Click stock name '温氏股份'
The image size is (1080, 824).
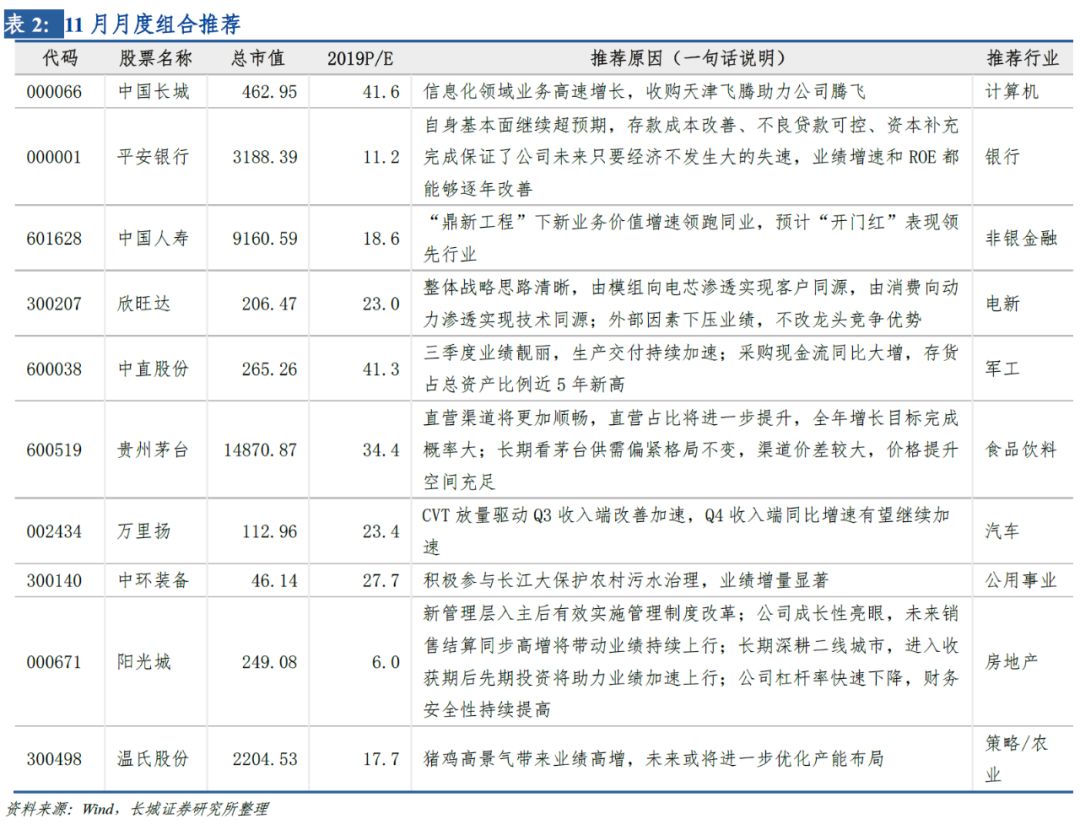153,759
